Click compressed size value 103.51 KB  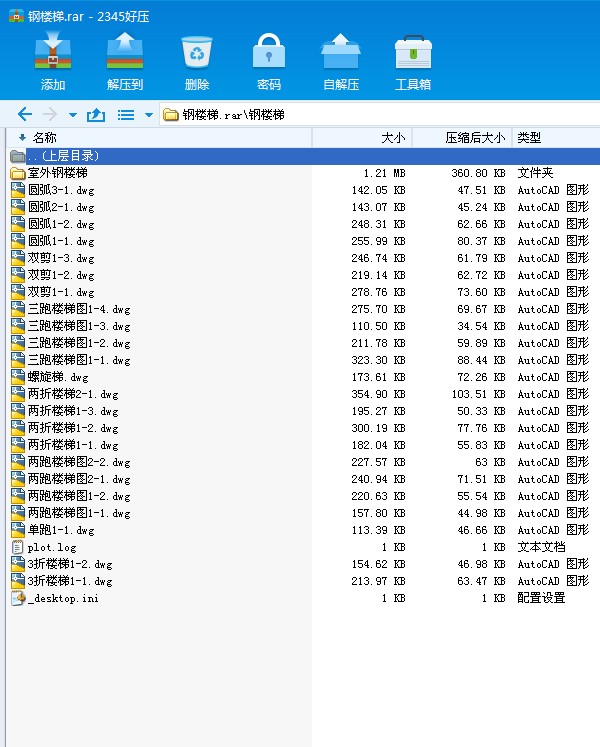478,394
